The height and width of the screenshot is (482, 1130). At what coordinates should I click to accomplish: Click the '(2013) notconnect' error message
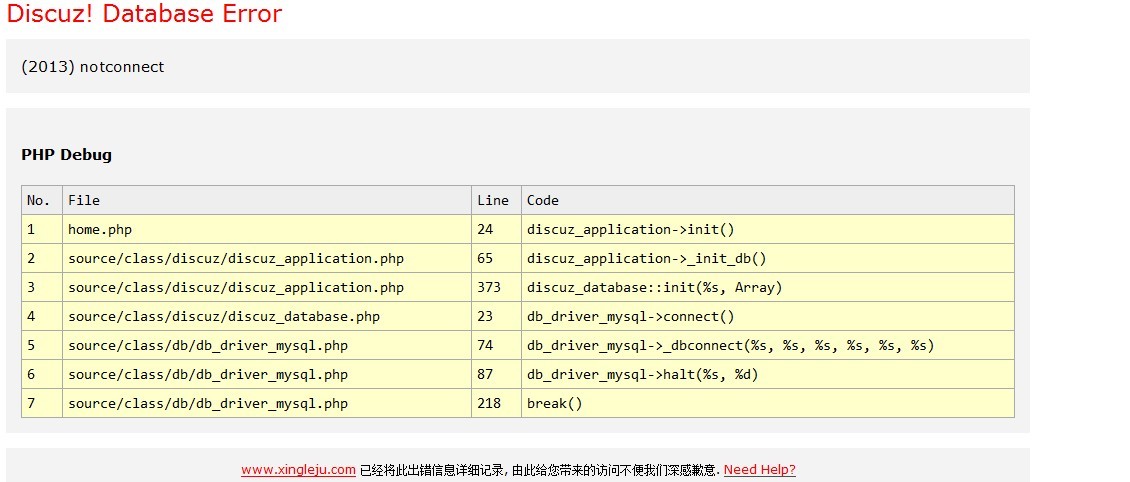point(93,67)
